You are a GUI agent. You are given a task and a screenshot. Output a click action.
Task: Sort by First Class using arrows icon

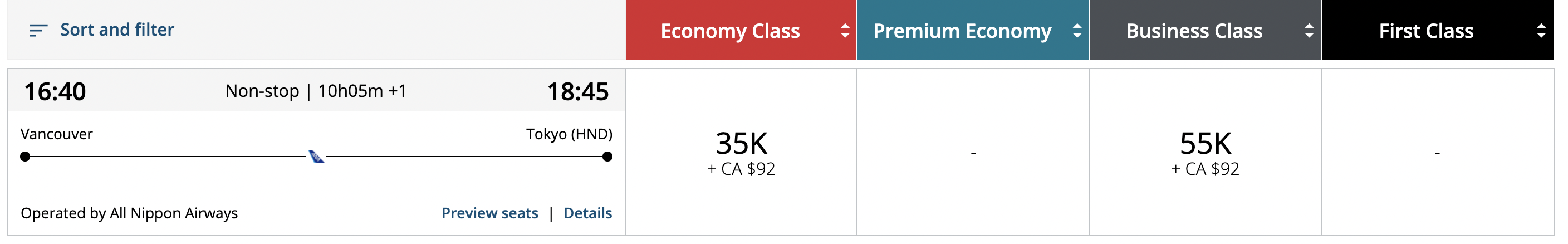tap(1541, 31)
